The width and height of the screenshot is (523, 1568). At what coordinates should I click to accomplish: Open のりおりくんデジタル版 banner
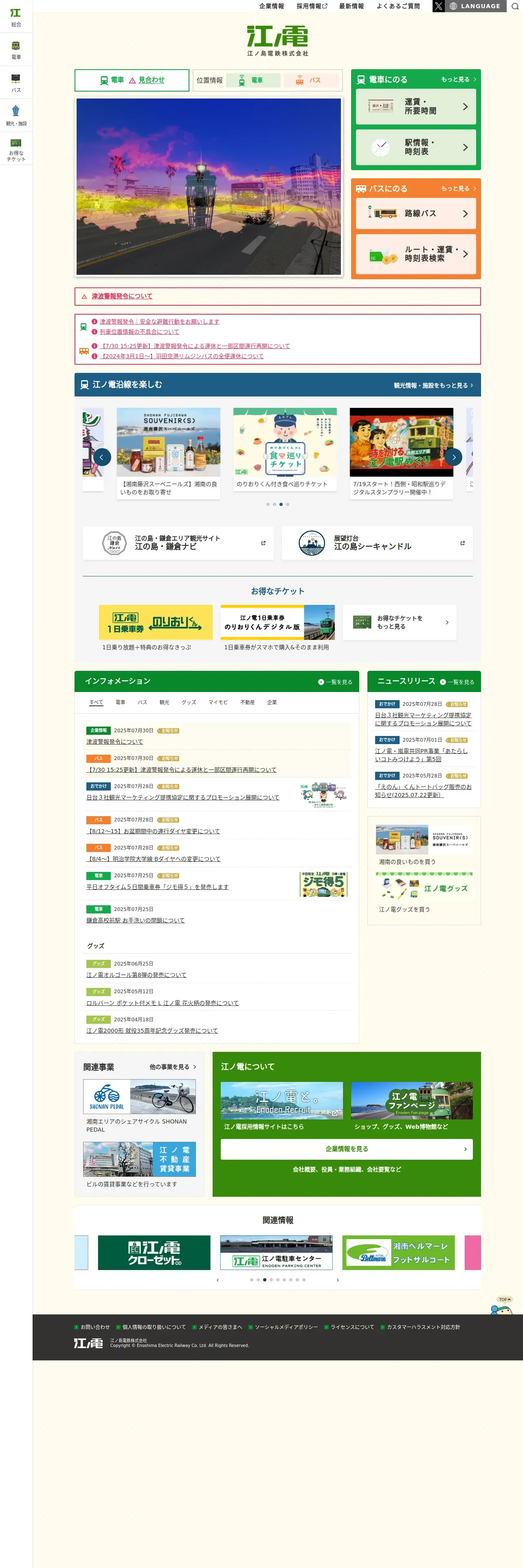pos(278,622)
